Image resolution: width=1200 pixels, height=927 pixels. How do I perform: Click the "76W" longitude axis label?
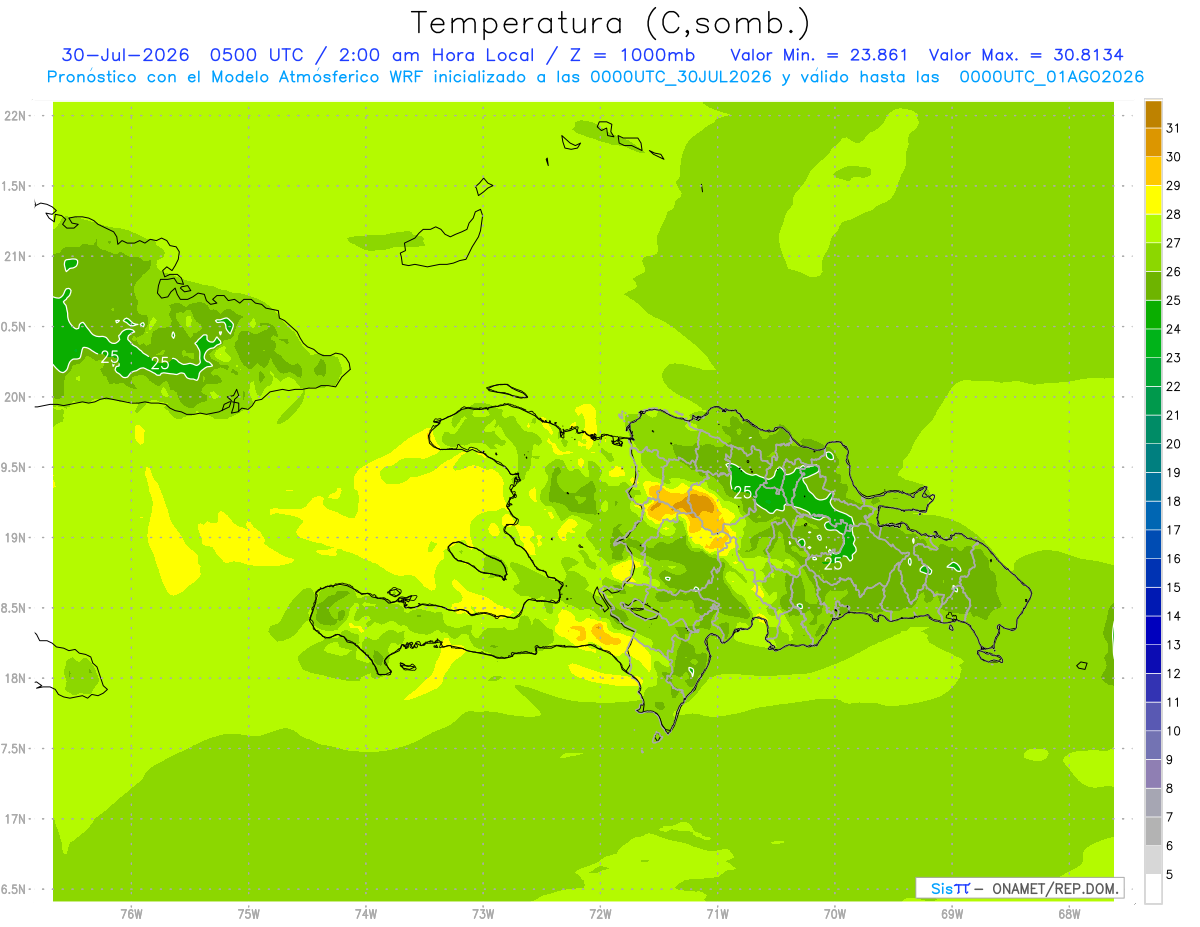point(131,914)
